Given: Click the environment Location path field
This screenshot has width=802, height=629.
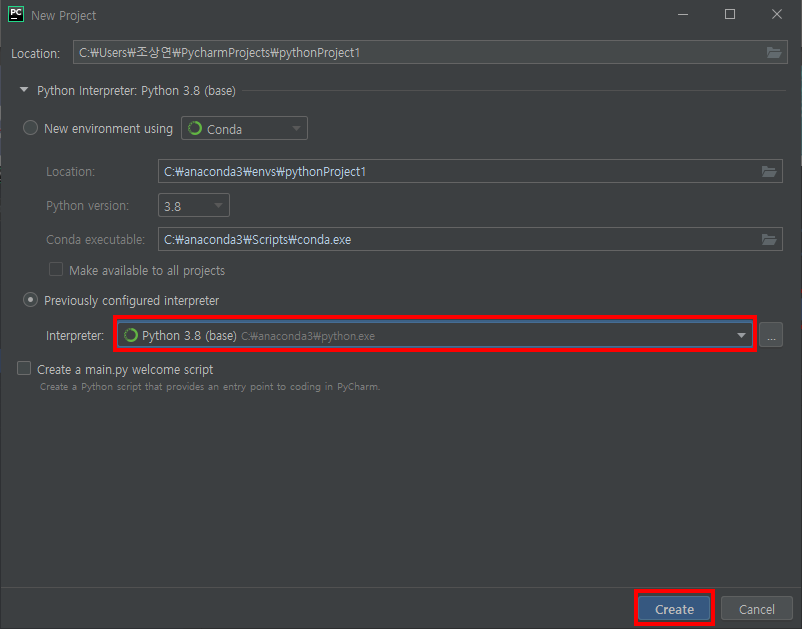Looking at the screenshot, I should pyautogui.click(x=470, y=172).
